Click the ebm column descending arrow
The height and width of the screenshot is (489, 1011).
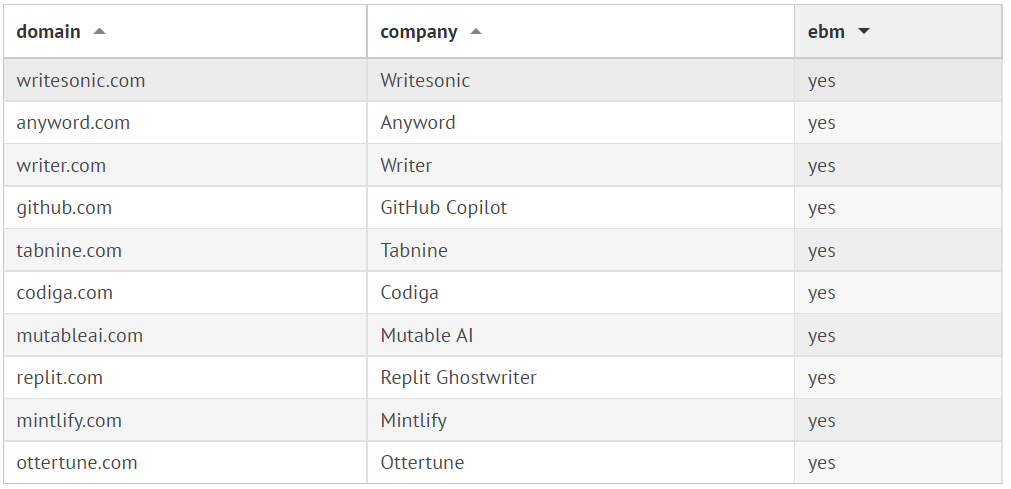(x=864, y=31)
